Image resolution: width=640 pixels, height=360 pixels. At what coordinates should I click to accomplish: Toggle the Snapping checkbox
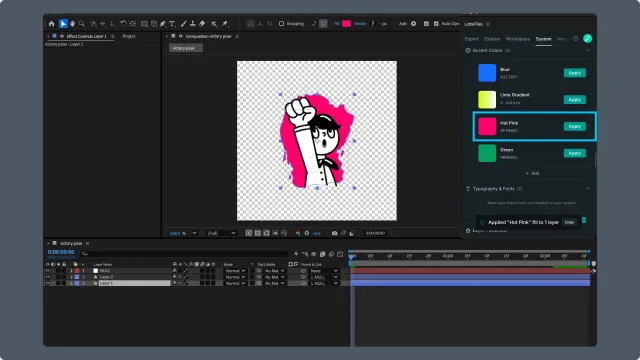coord(281,24)
